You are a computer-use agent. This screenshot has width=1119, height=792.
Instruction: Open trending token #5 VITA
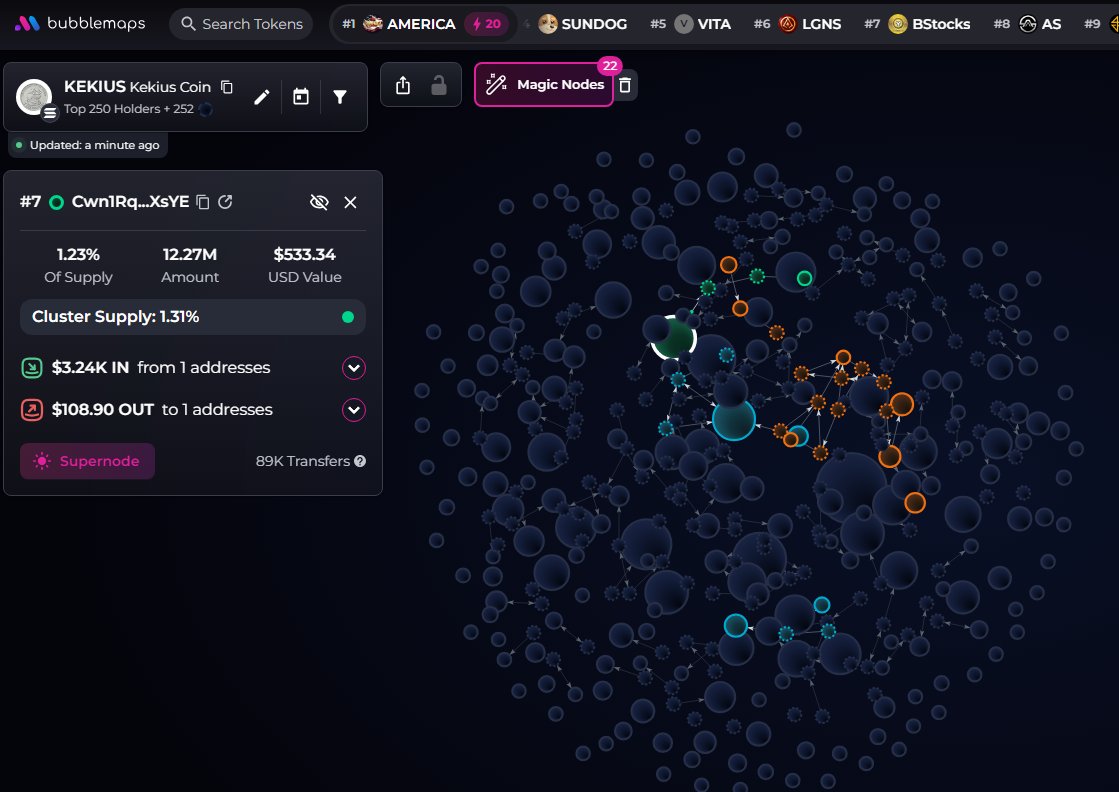[690, 24]
